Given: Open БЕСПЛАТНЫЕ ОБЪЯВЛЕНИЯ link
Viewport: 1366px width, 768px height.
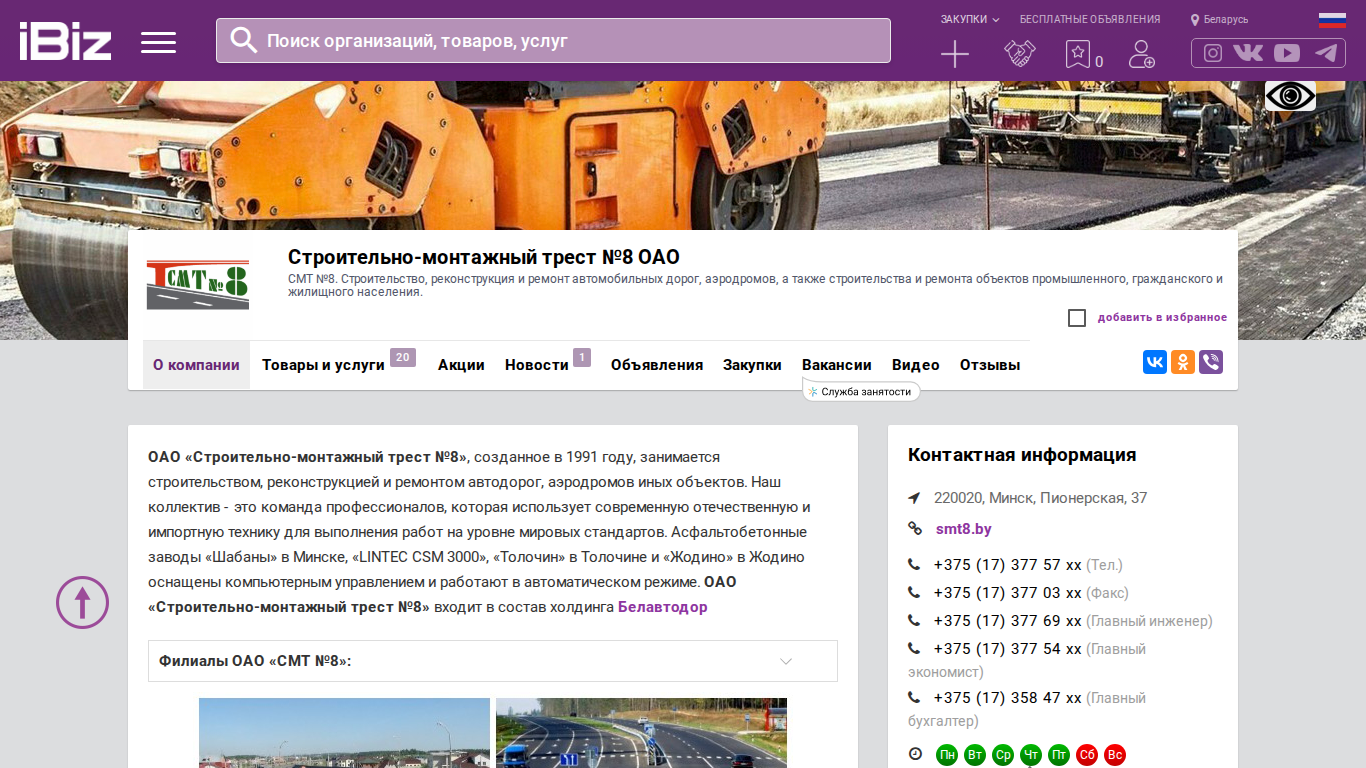Looking at the screenshot, I should point(1090,19).
